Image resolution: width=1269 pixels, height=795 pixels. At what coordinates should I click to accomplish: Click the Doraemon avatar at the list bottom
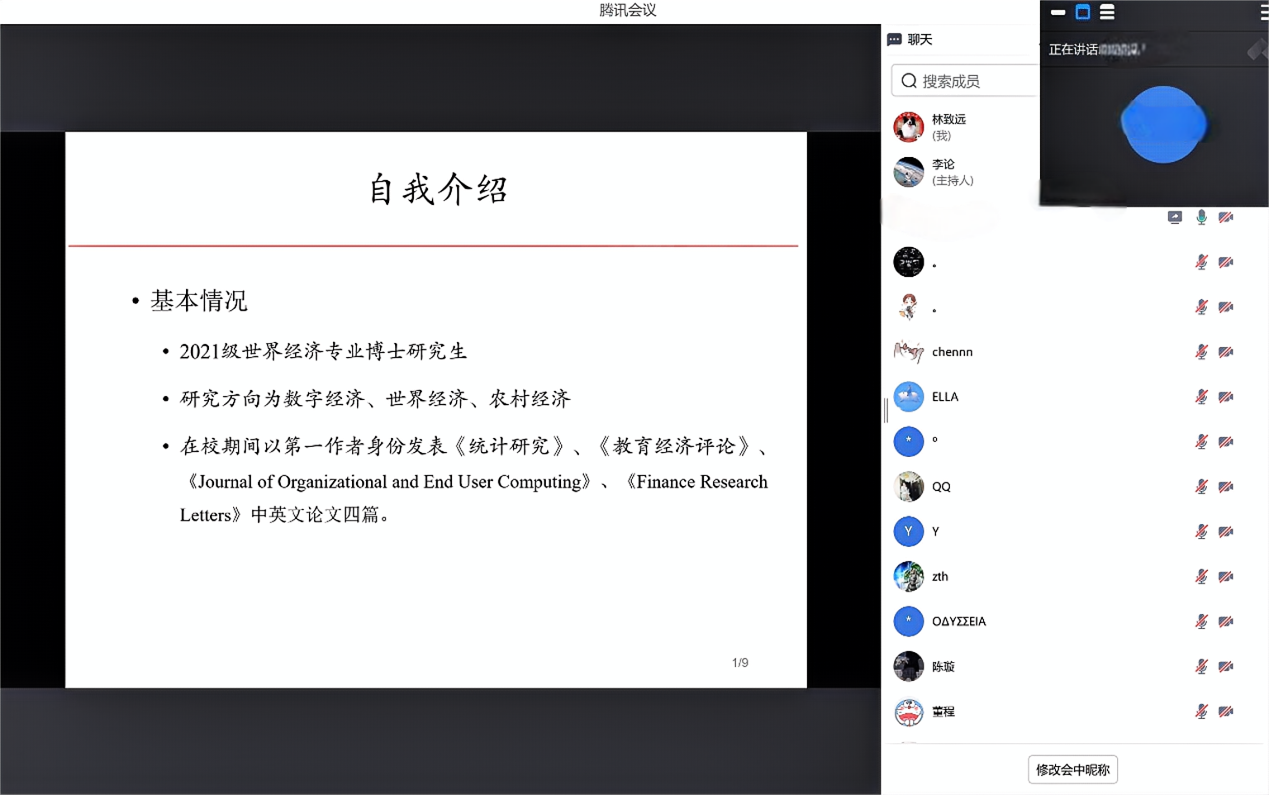908,712
